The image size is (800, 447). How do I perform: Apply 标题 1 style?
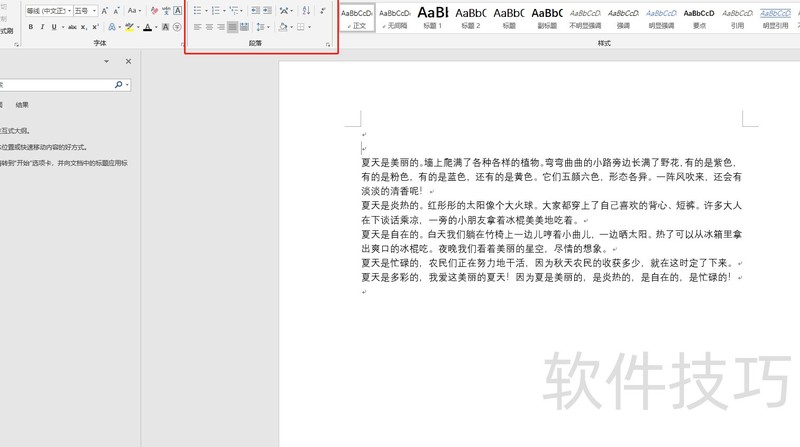(x=433, y=18)
